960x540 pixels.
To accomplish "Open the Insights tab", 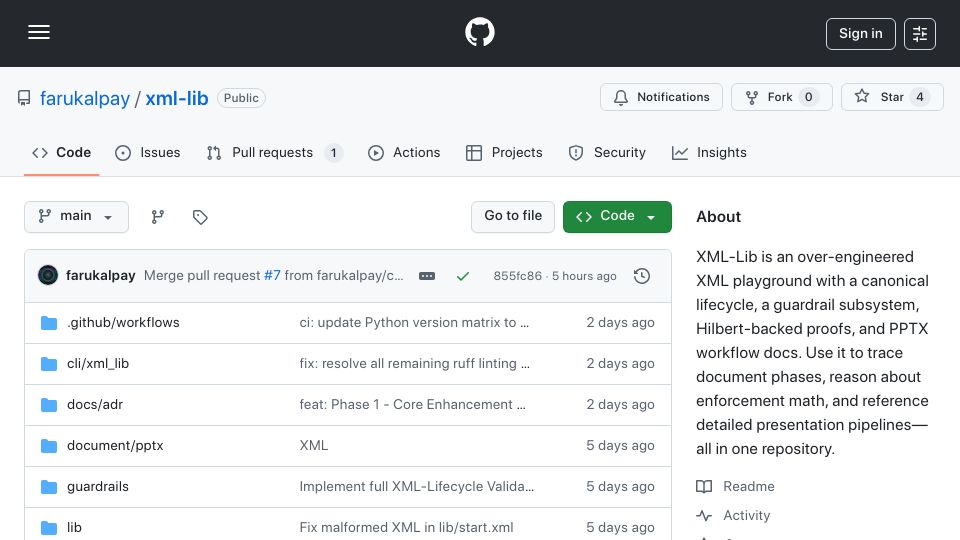I will pos(709,152).
